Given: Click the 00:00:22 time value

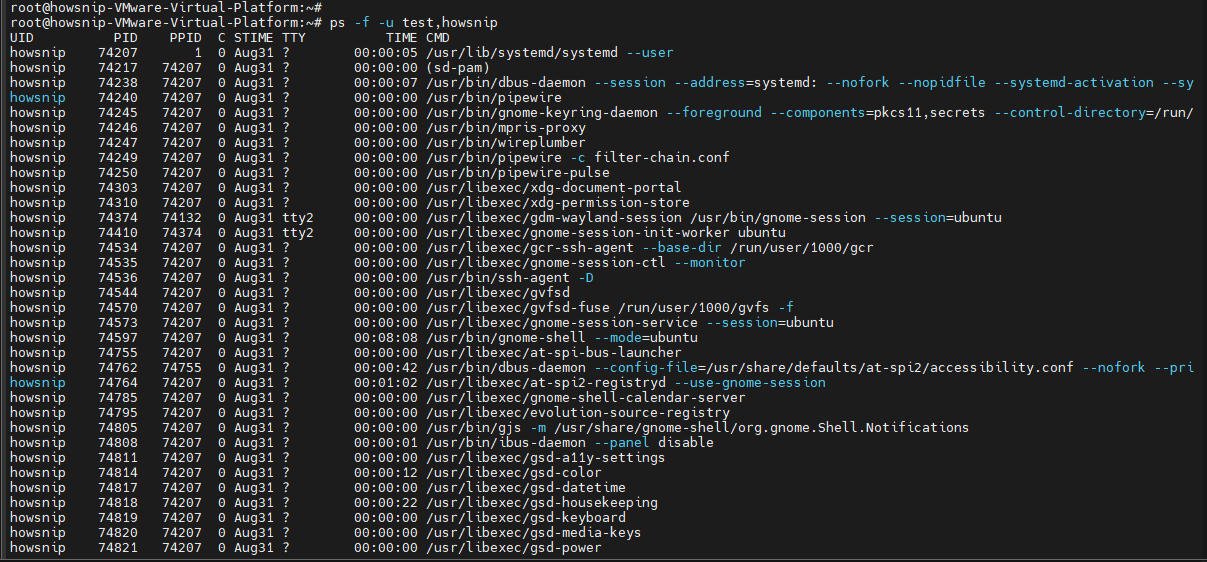Looking at the screenshot, I should tap(386, 503).
